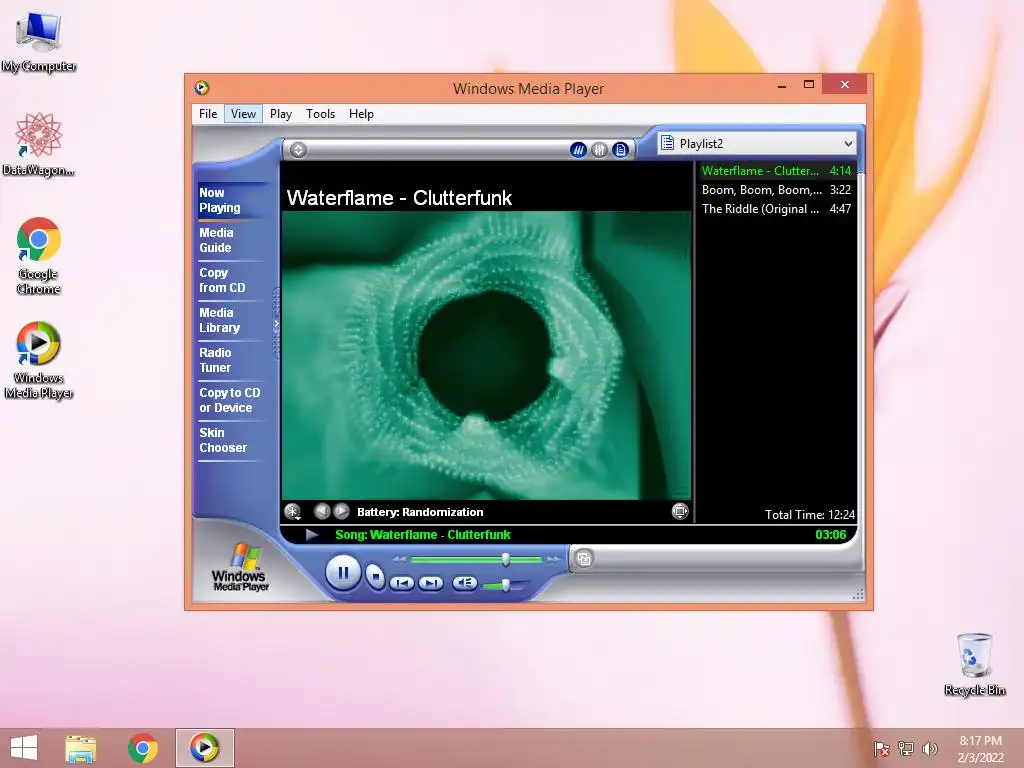This screenshot has height=768, width=1024.
Task: Click the fast forward arrows beside seek bar
Action: click(x=553, y=560)
